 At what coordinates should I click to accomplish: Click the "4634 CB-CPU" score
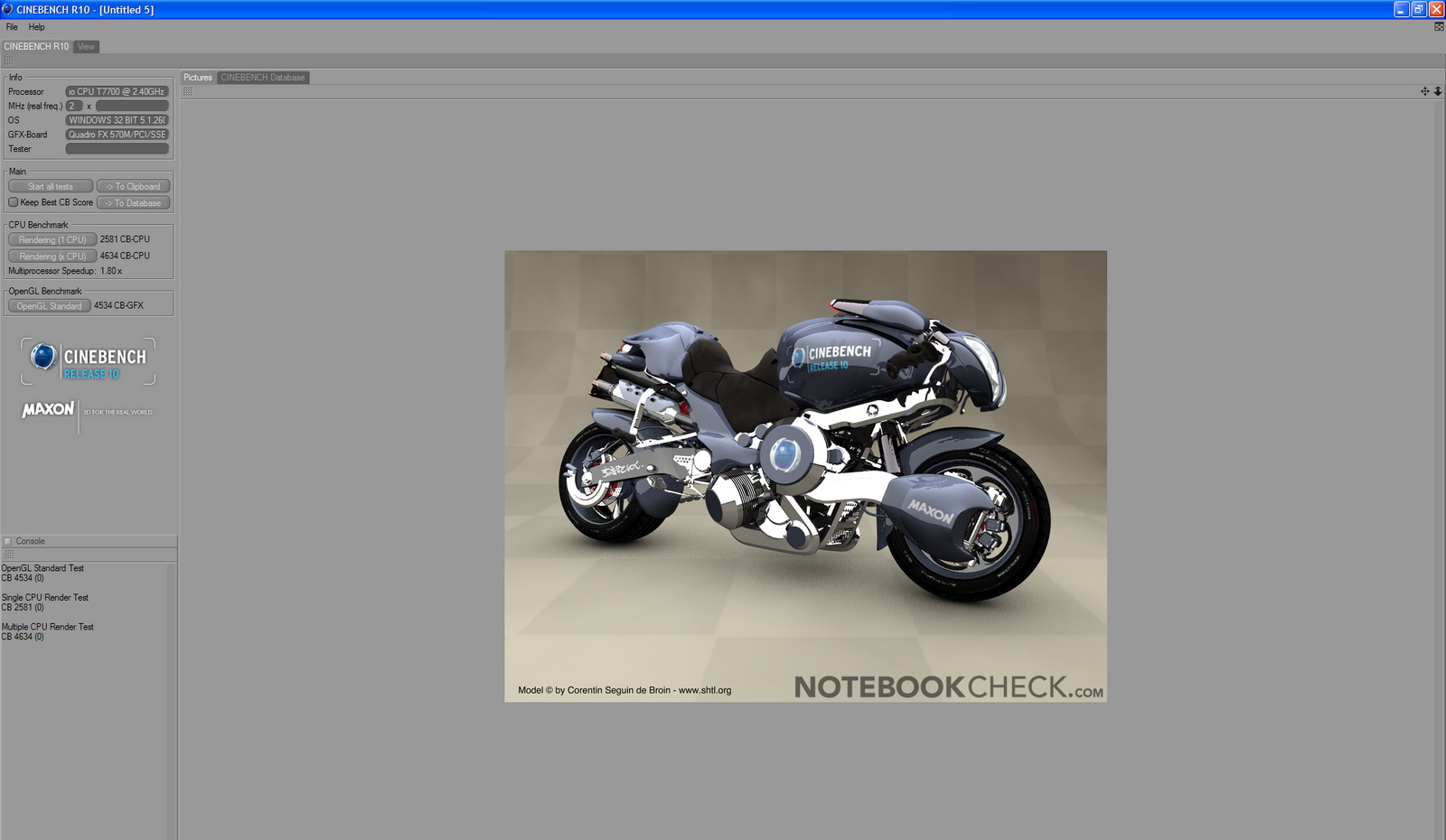pos(125,257)
